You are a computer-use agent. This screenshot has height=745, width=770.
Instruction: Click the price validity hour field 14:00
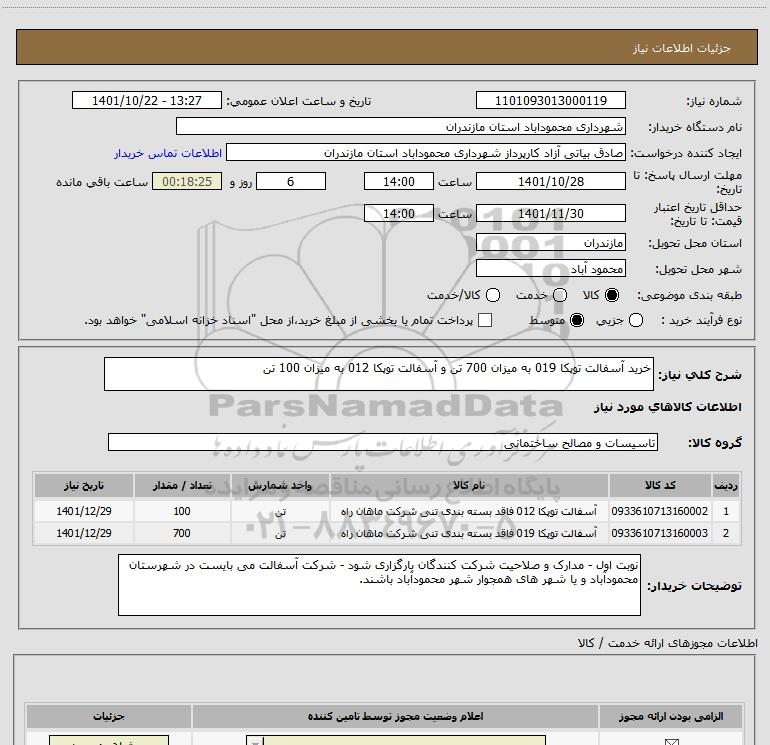click(399, 214)
